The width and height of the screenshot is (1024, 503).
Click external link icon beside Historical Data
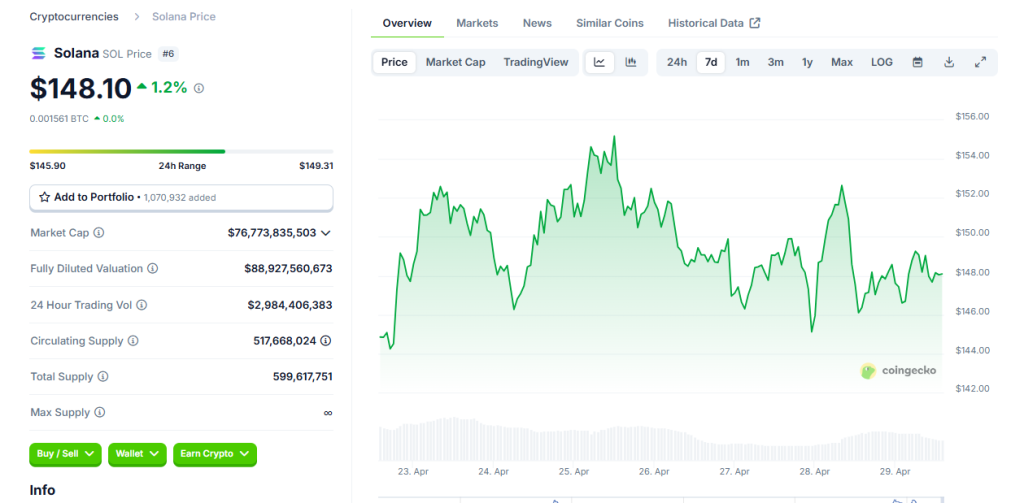[x=755, y=23]
